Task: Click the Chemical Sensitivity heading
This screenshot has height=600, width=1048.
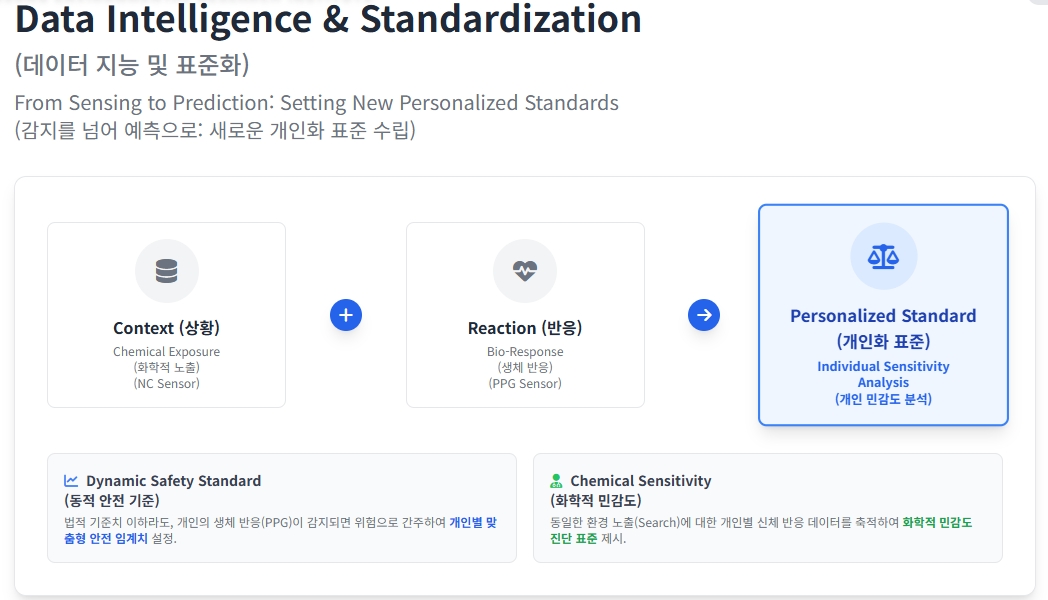Action: click(x=640, y=481)
